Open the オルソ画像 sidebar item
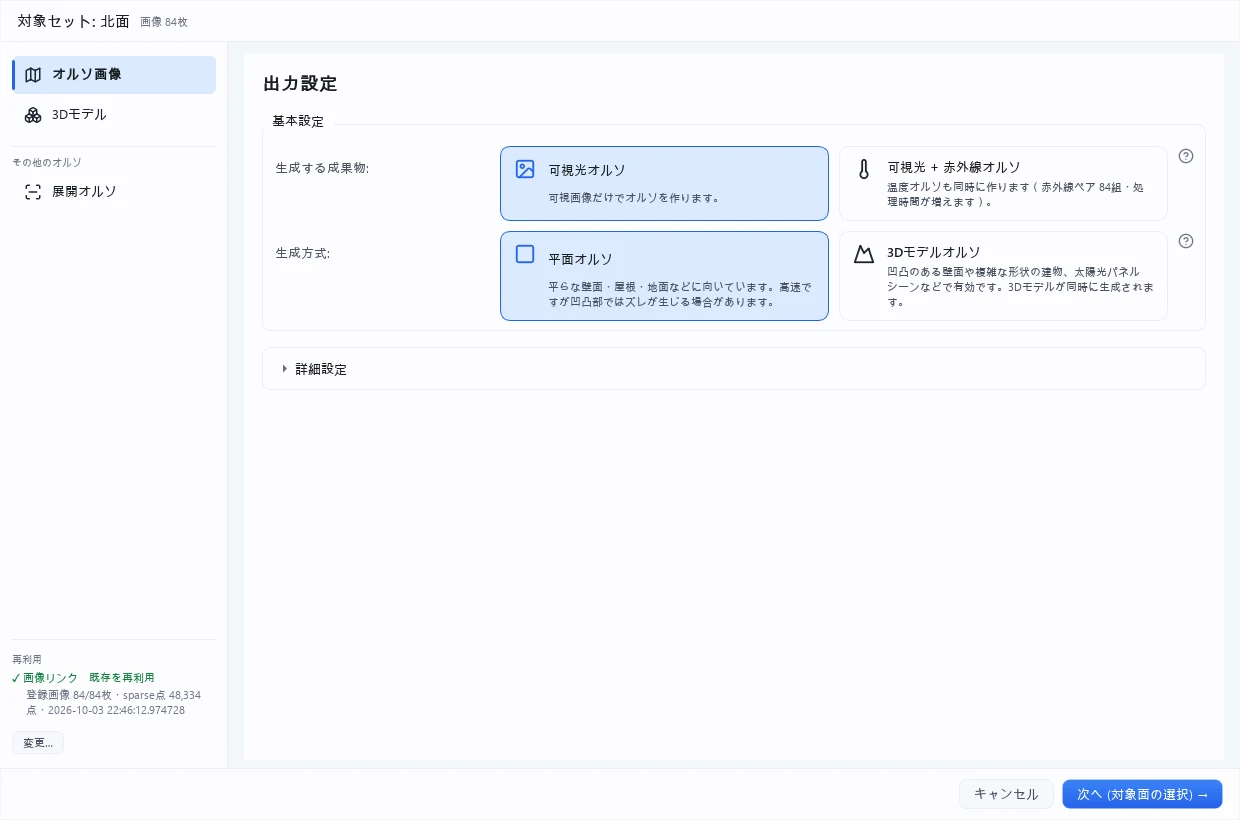 click(114, 75)
